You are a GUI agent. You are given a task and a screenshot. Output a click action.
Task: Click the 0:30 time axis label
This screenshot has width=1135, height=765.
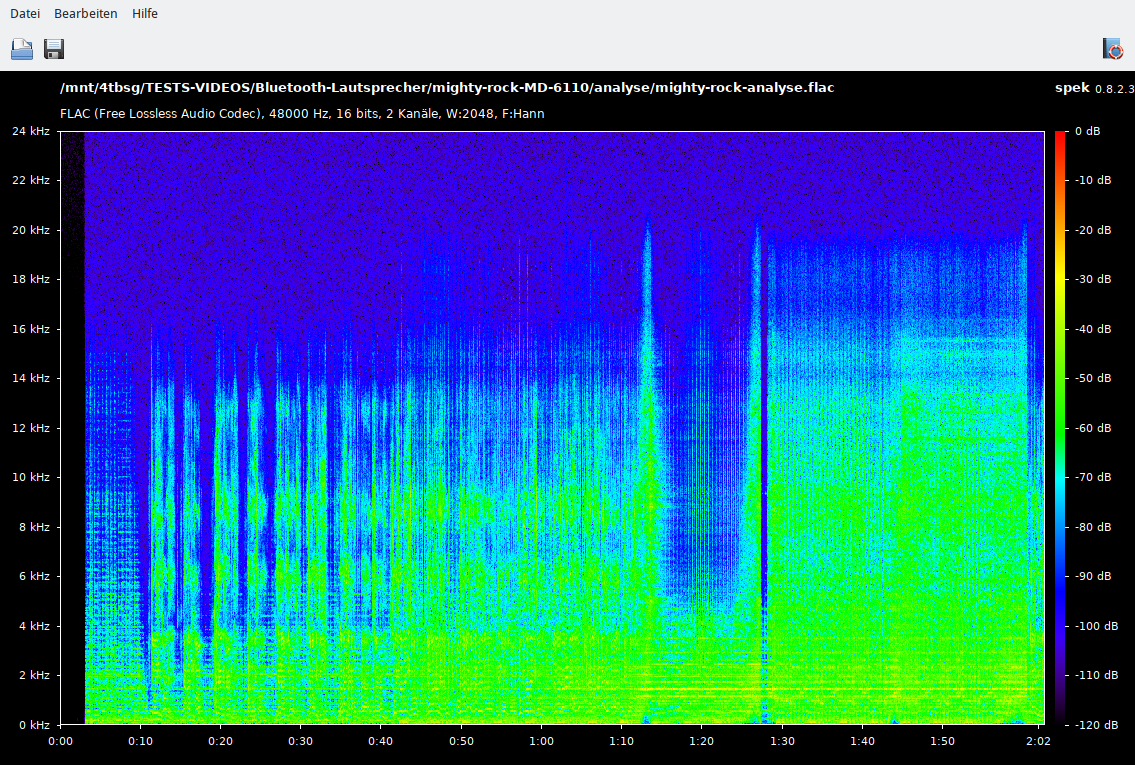pyautogui.click(x=300, y=741)
